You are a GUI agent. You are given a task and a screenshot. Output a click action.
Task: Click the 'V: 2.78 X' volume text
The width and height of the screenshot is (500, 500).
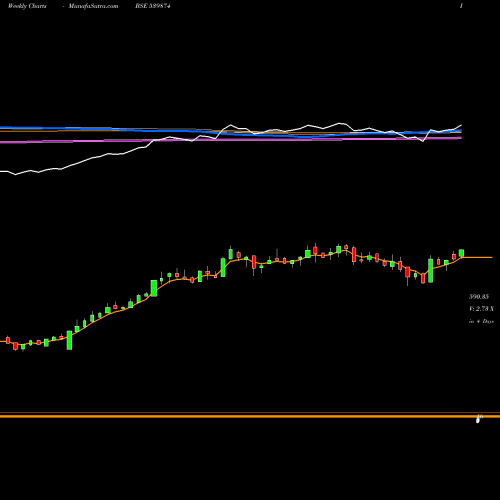click(x=481, y=309)
